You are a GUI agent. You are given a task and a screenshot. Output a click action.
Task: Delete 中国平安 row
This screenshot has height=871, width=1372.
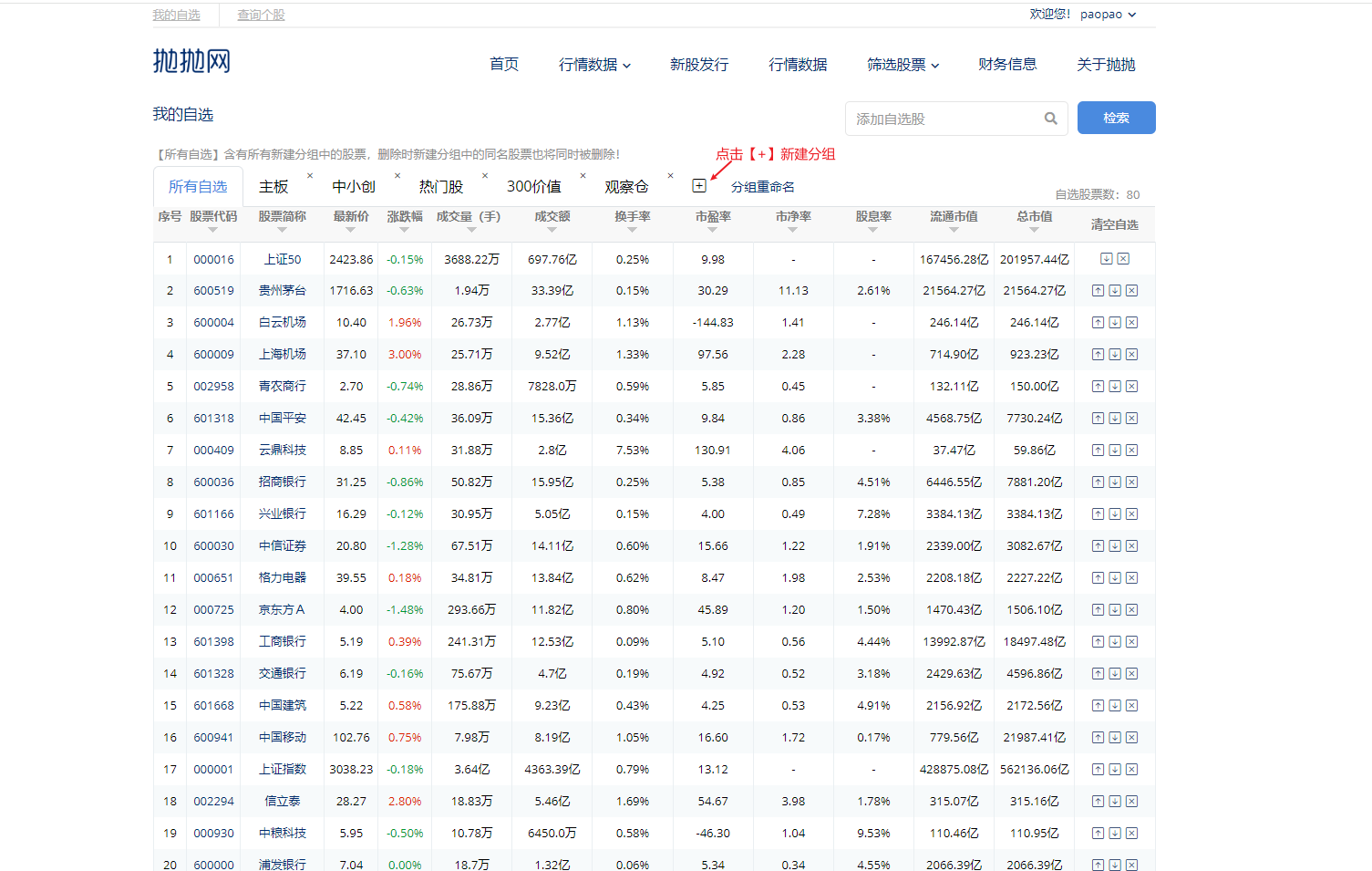pos(1131,419)
